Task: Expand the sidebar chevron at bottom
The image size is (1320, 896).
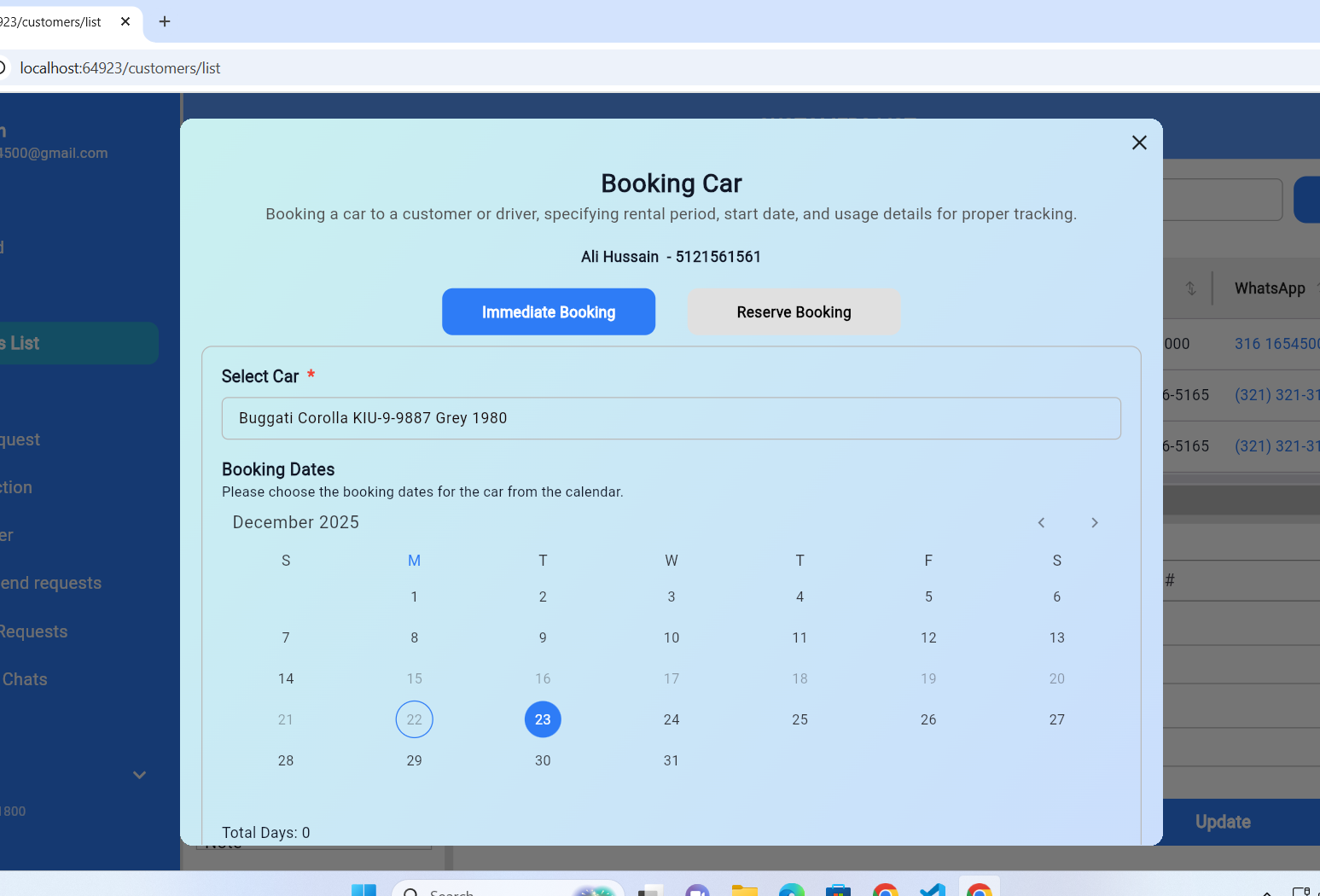Action: pyautogui.click(x=139, y=775)
